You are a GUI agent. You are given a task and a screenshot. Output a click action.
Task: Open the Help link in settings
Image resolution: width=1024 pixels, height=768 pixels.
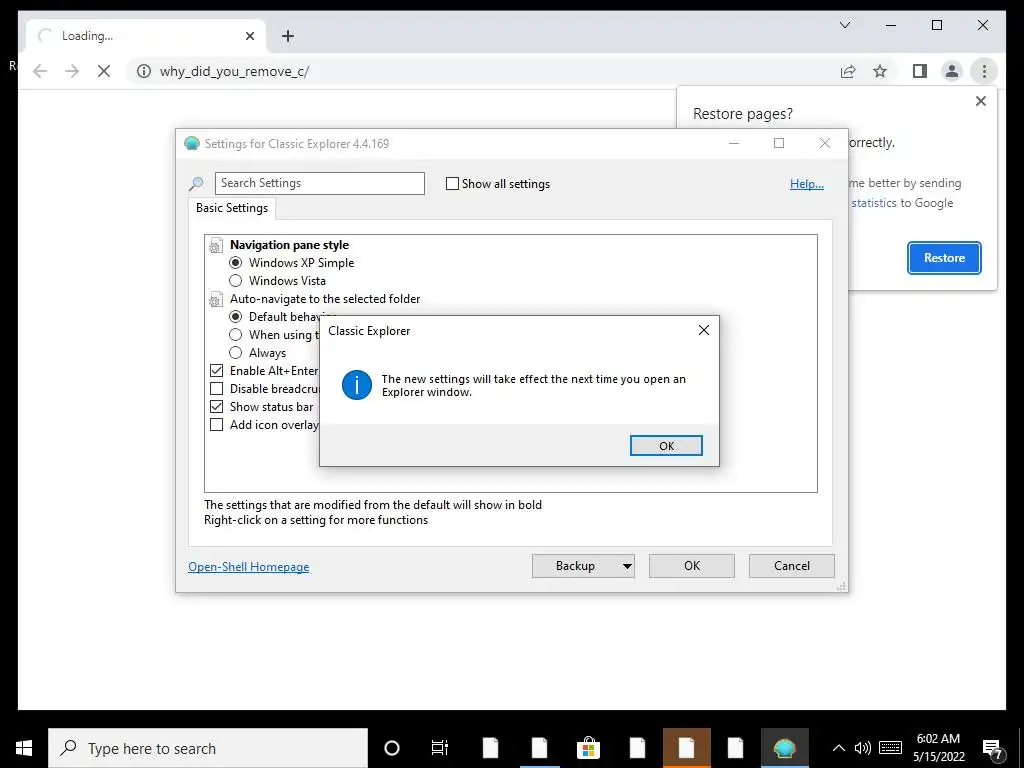[807, 184]
